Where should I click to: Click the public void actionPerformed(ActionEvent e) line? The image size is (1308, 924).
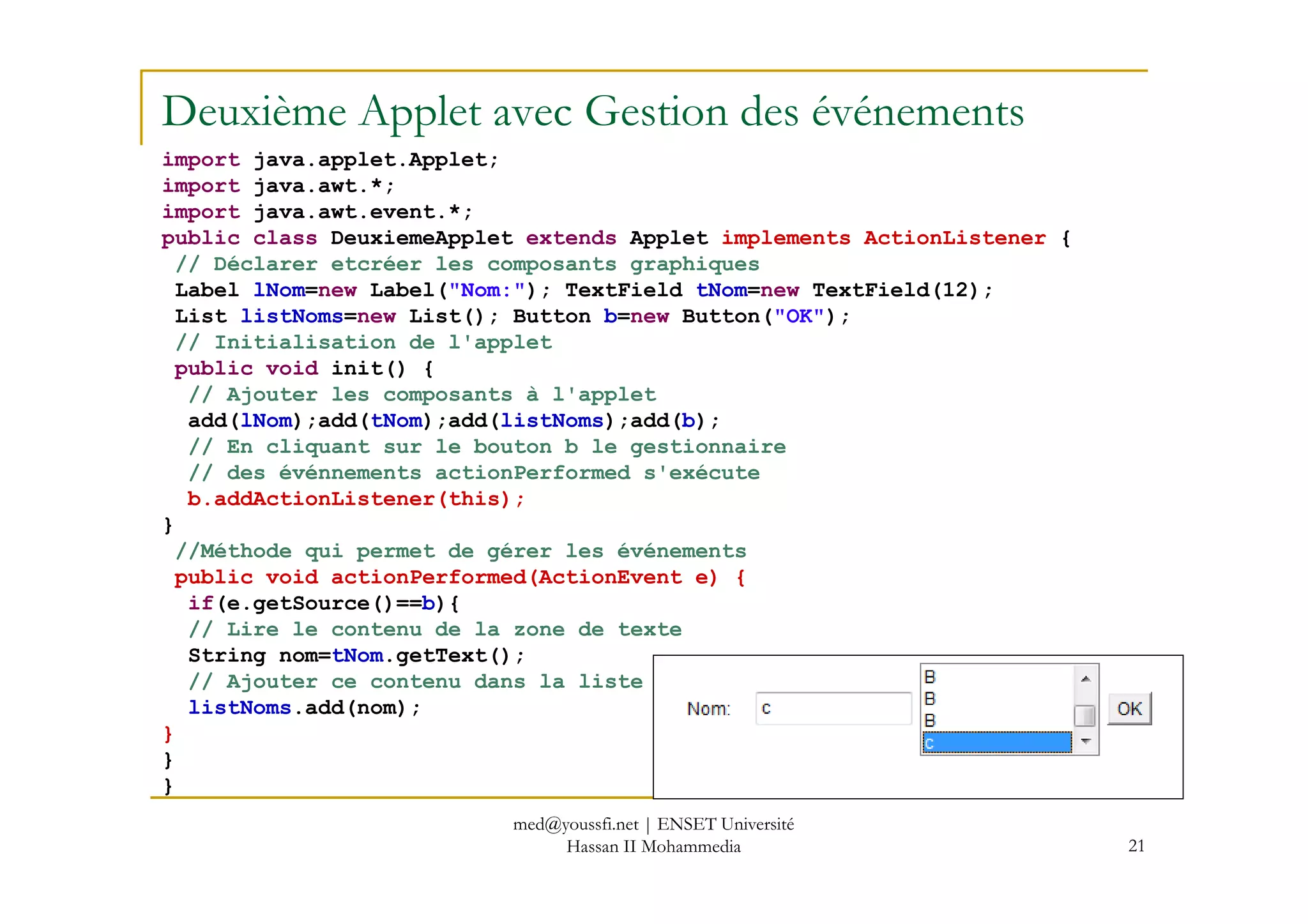pos(460,577)
